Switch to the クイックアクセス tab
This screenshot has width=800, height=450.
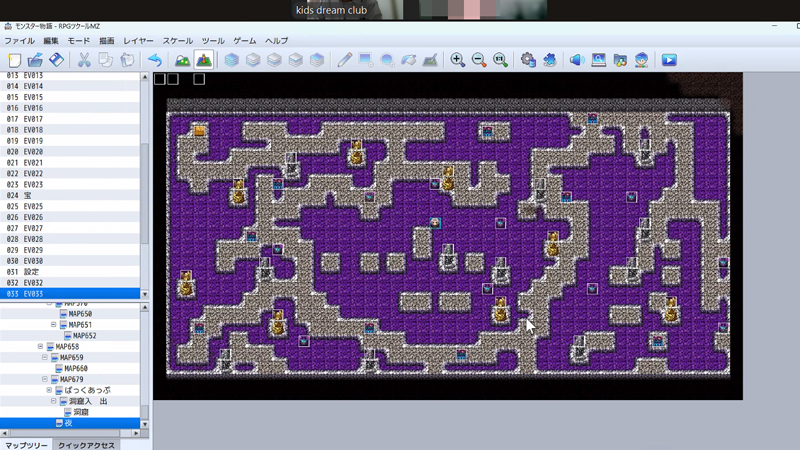point(85,445)
